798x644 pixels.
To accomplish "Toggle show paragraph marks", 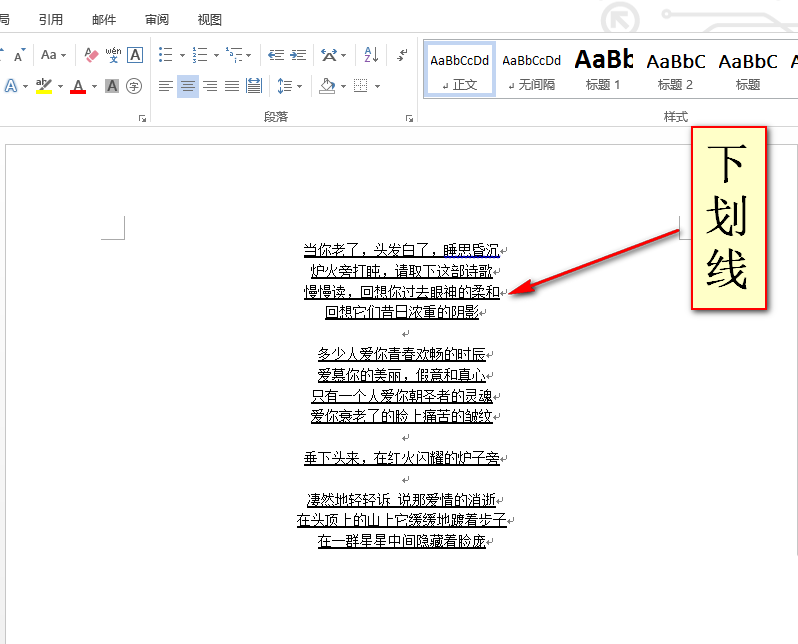I will [x=402, y=55].
